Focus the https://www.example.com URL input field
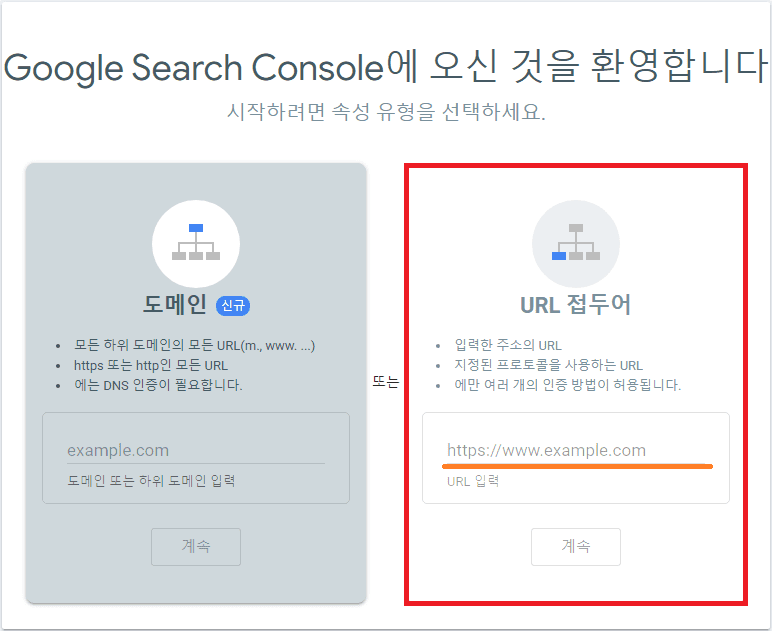 pos(576,450)
